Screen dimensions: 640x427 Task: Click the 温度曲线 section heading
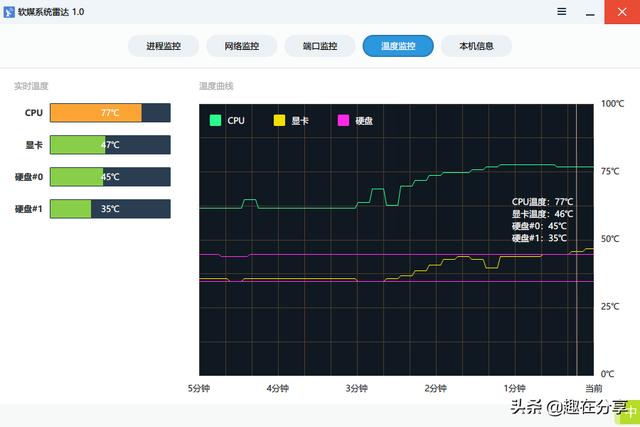[216, 86]
